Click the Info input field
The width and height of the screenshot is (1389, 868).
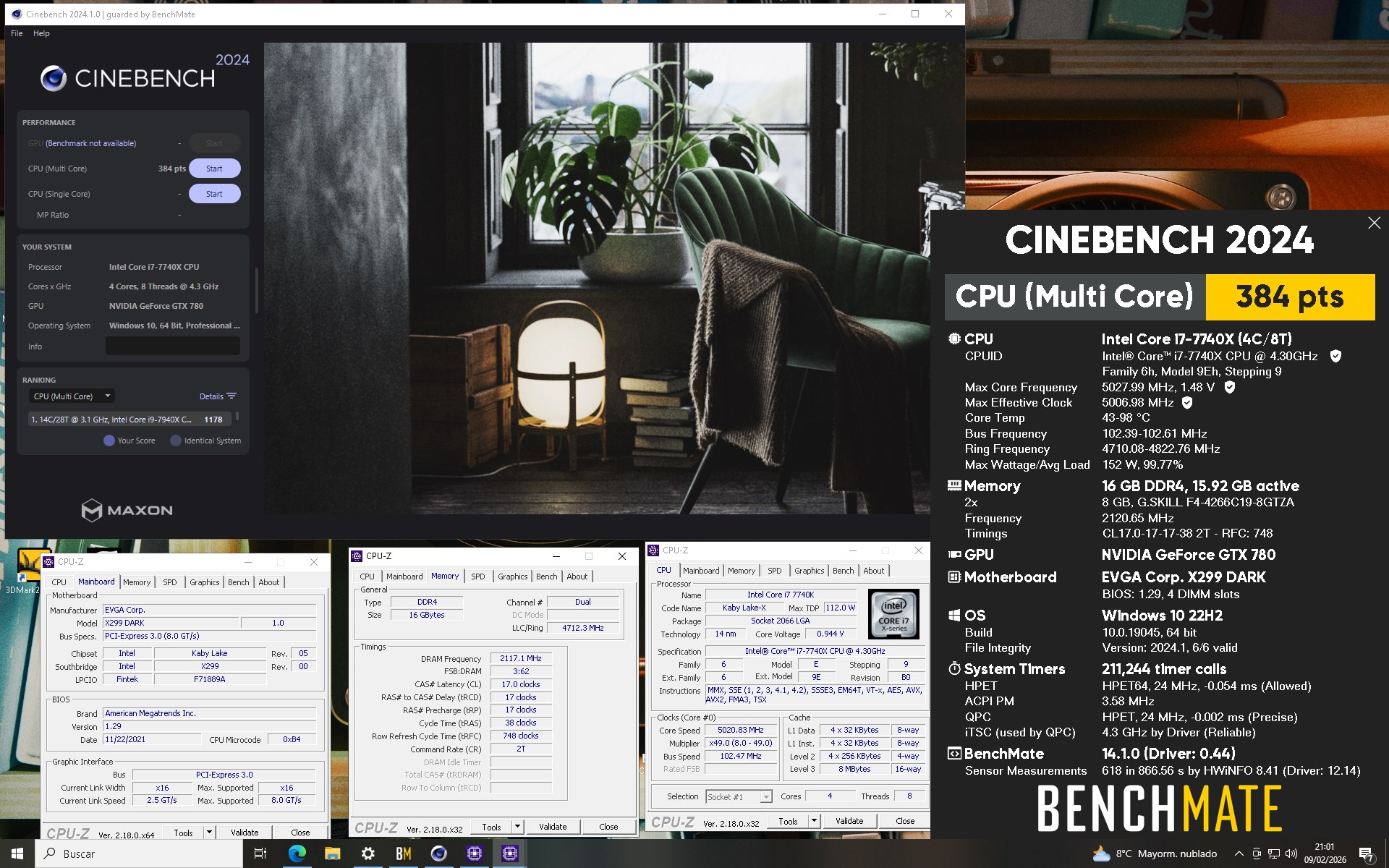click(x=173, y=346)
